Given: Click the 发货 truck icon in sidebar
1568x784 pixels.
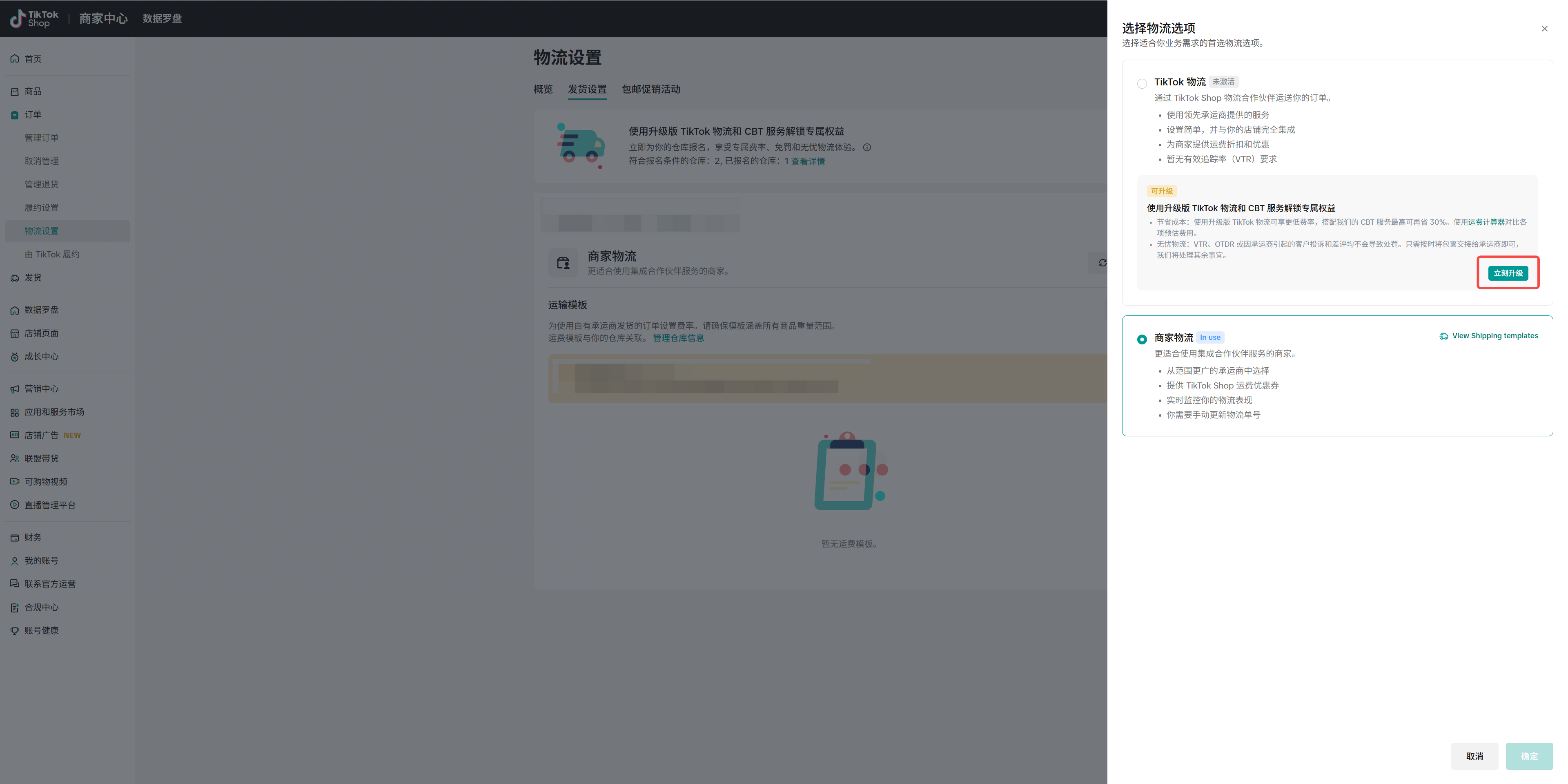Looking at the screenshot, I should (15, 278).
